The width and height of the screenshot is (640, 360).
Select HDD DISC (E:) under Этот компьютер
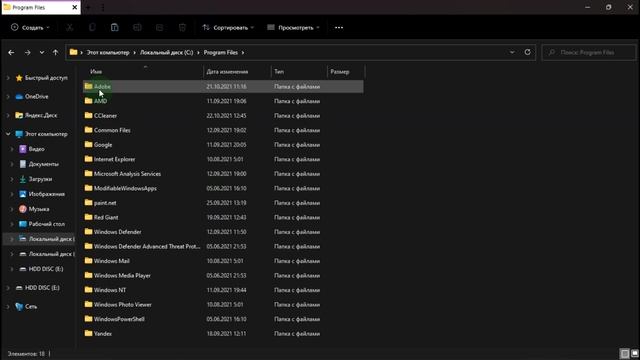(41, 269)
